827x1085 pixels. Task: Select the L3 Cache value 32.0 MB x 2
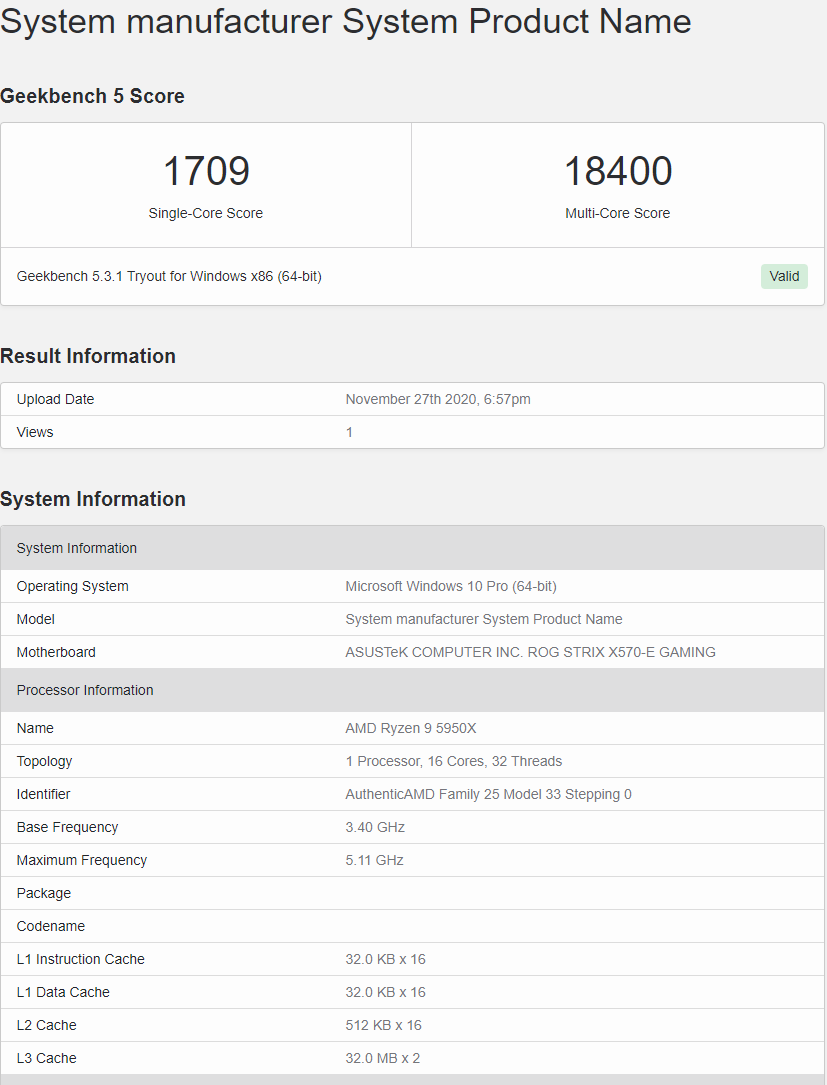[383, 1059]
